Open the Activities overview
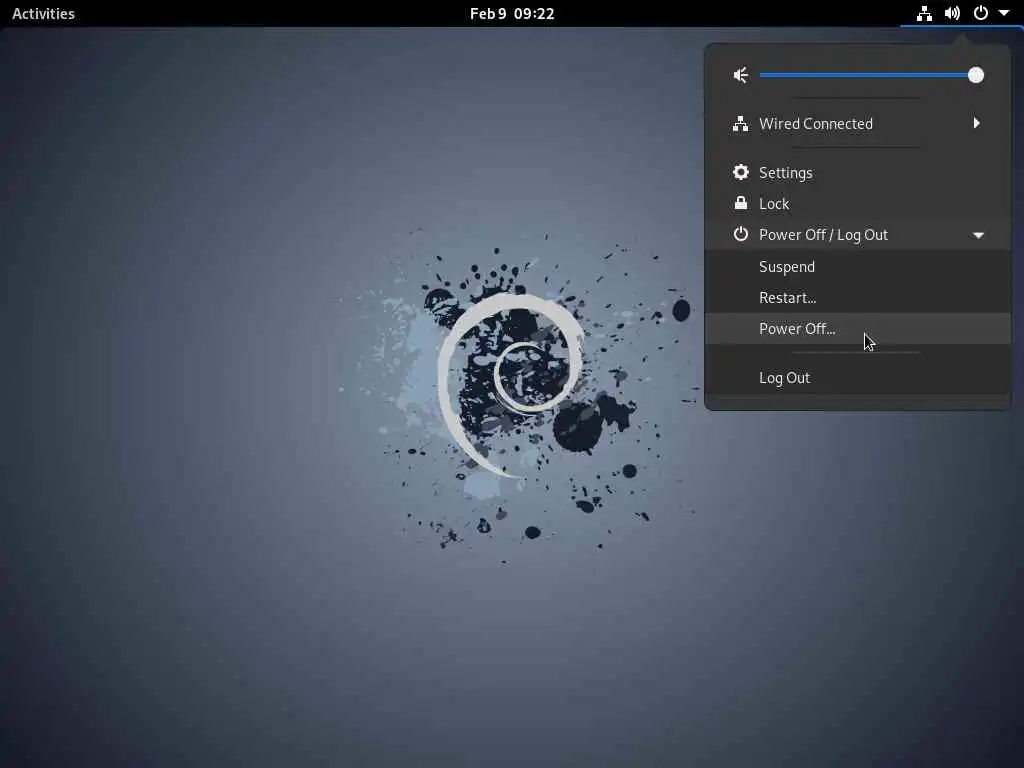1024x768 pixels. 43,13
